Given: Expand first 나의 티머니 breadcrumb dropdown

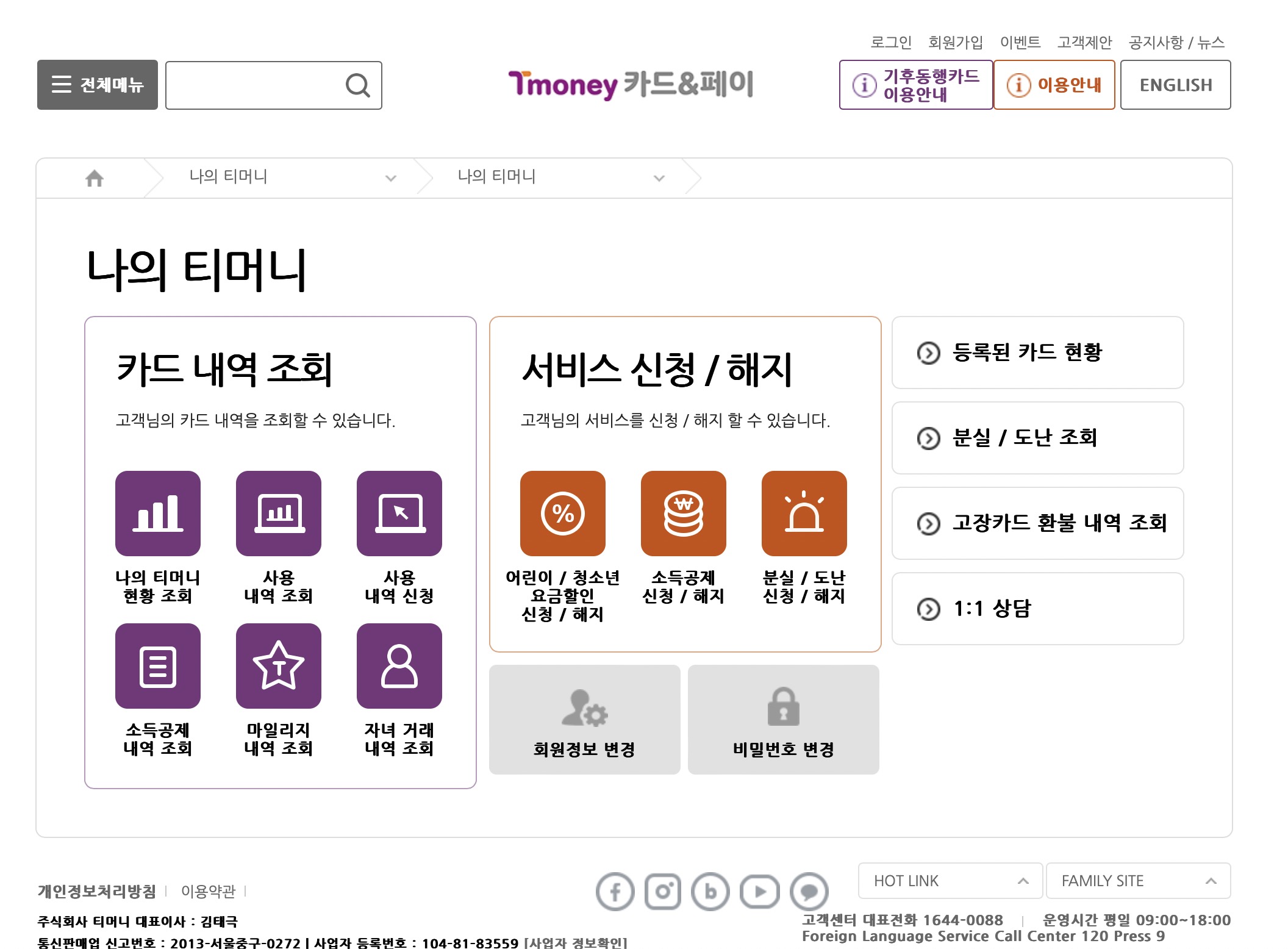Looking at the screenshot, I should pos(390,178).
